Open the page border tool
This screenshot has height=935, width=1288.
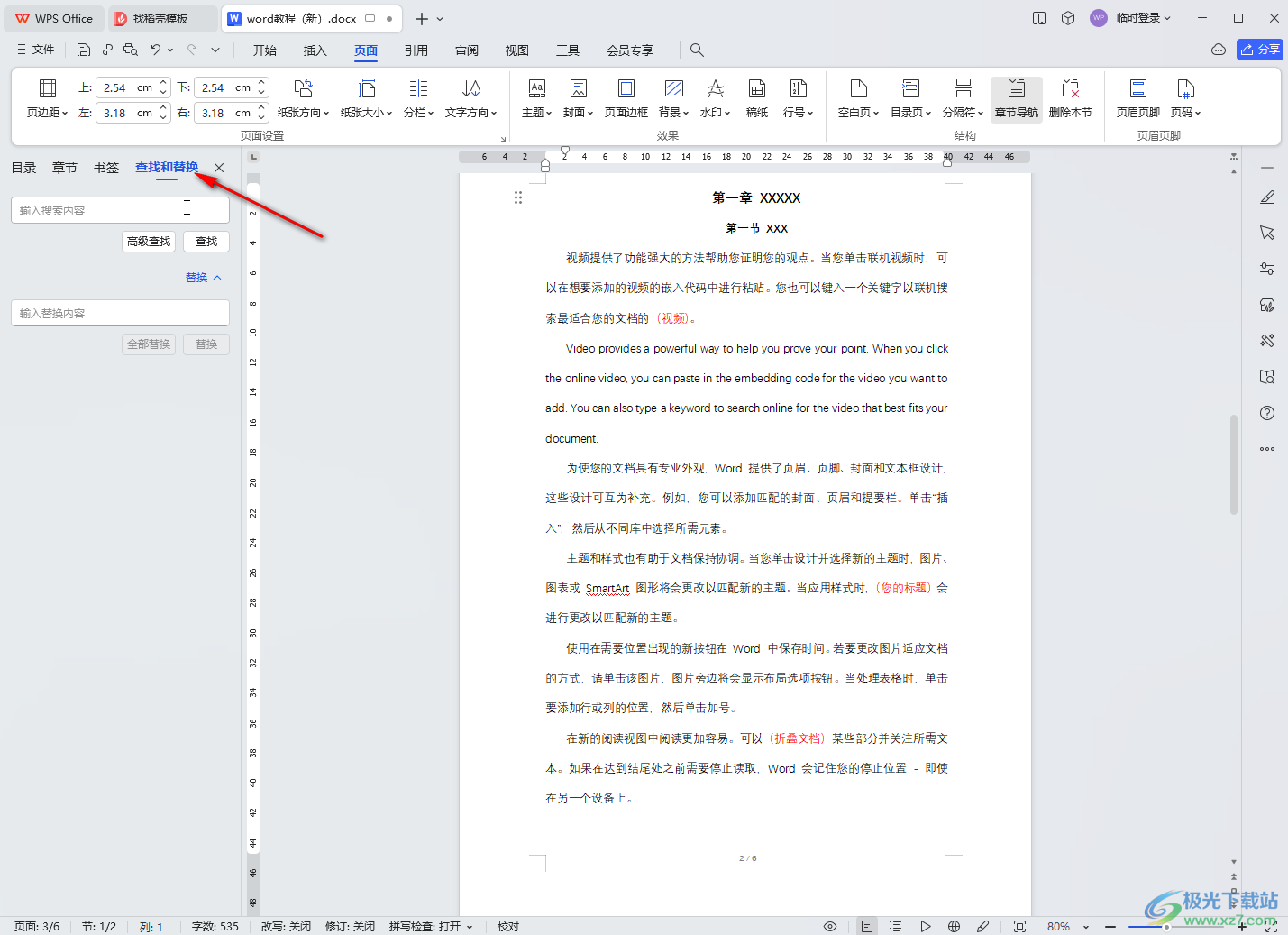(626, 88)
